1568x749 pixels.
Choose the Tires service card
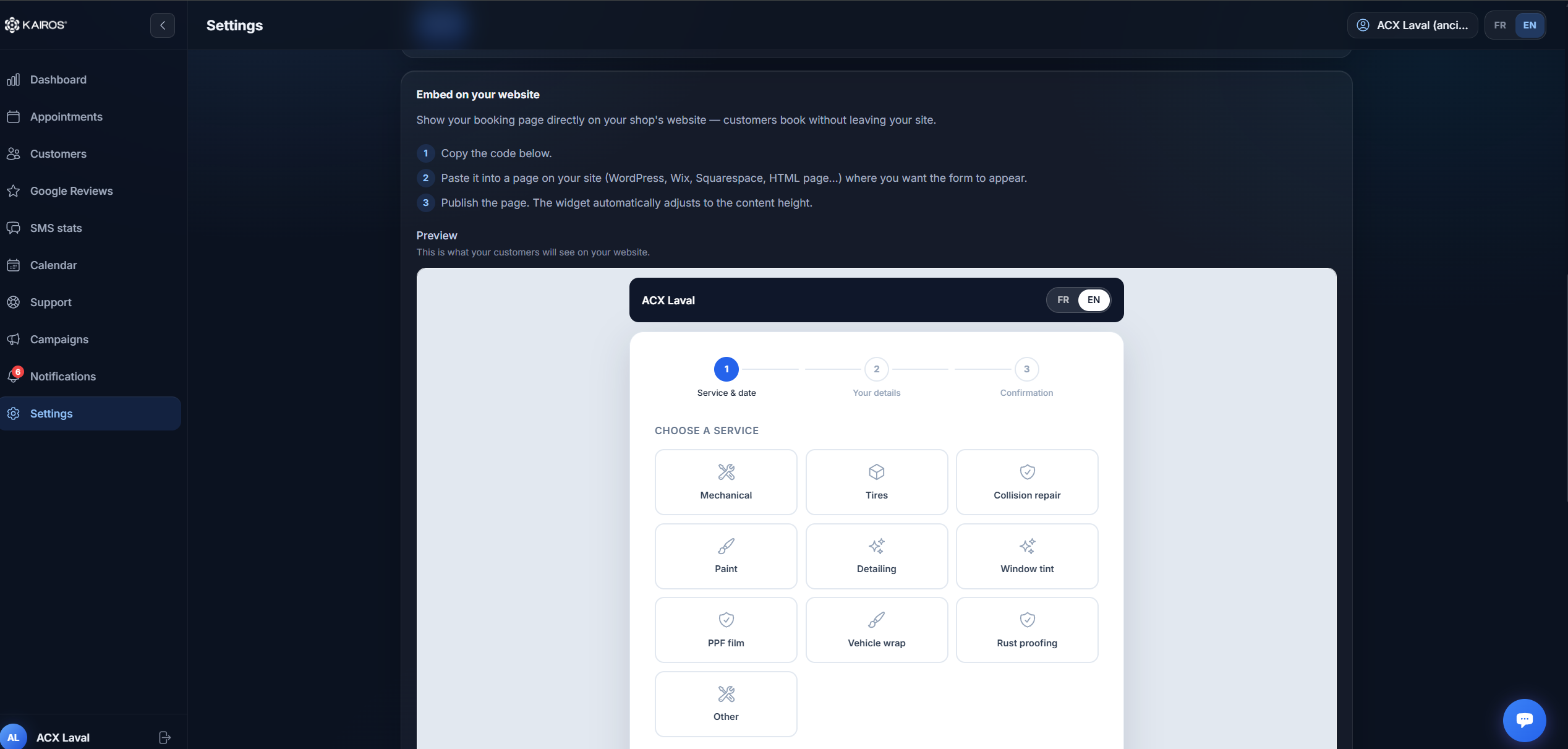click(x=876, y=482)
